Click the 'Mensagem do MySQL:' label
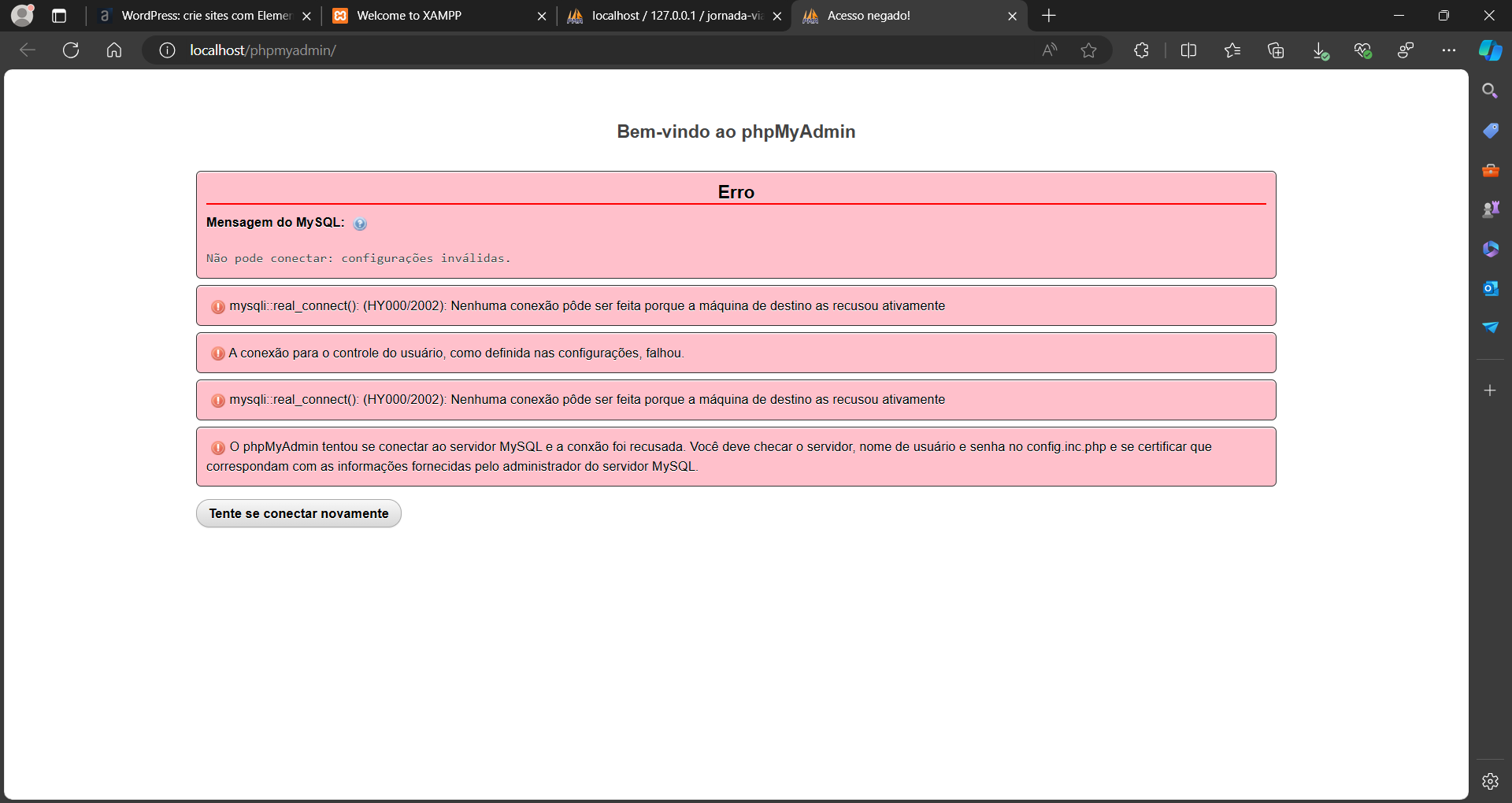The image size is (1512, 803). click(276, 222)
